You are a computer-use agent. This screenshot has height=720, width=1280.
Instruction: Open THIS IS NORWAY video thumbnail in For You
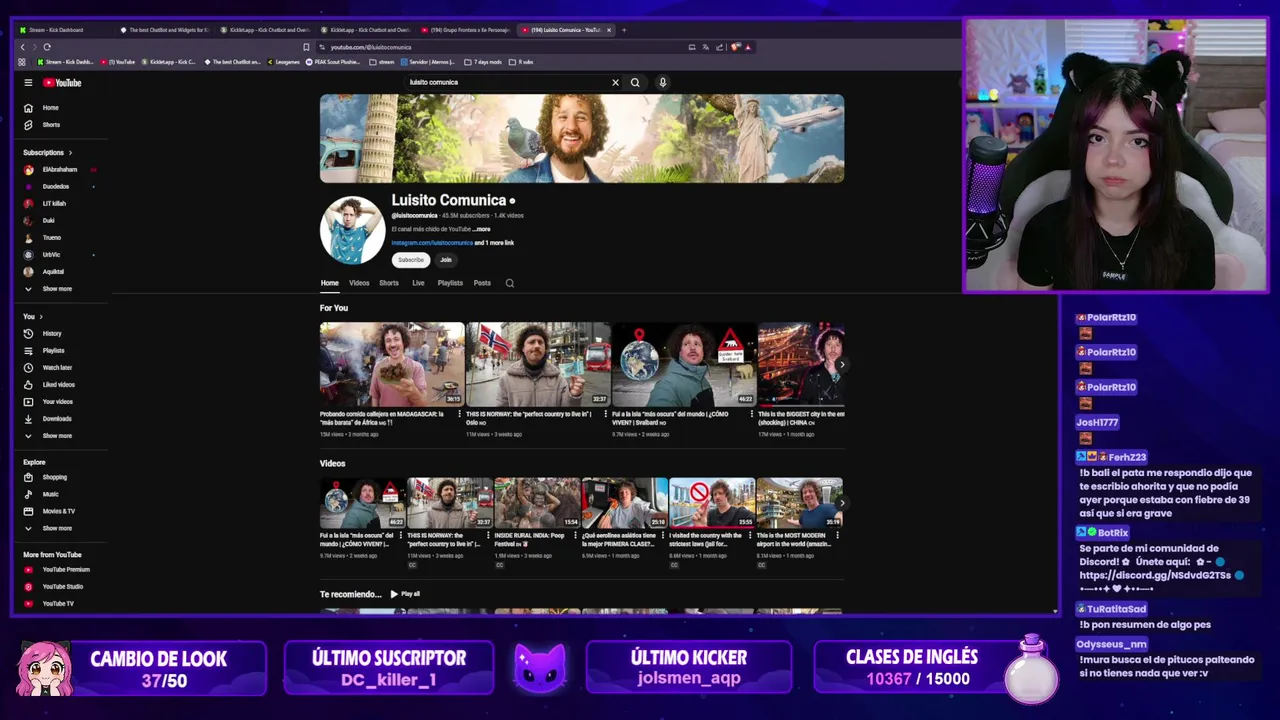pos(538,364)
